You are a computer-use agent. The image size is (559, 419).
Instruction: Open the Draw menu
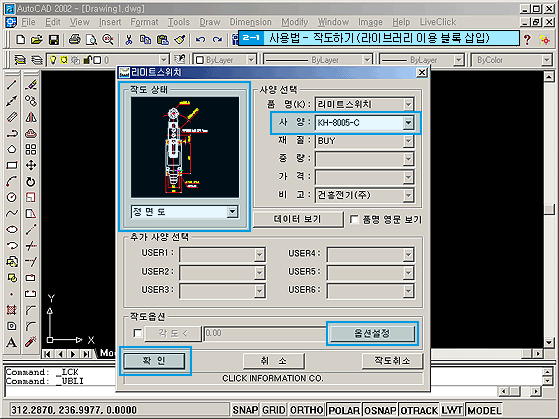tap(210, 22)
